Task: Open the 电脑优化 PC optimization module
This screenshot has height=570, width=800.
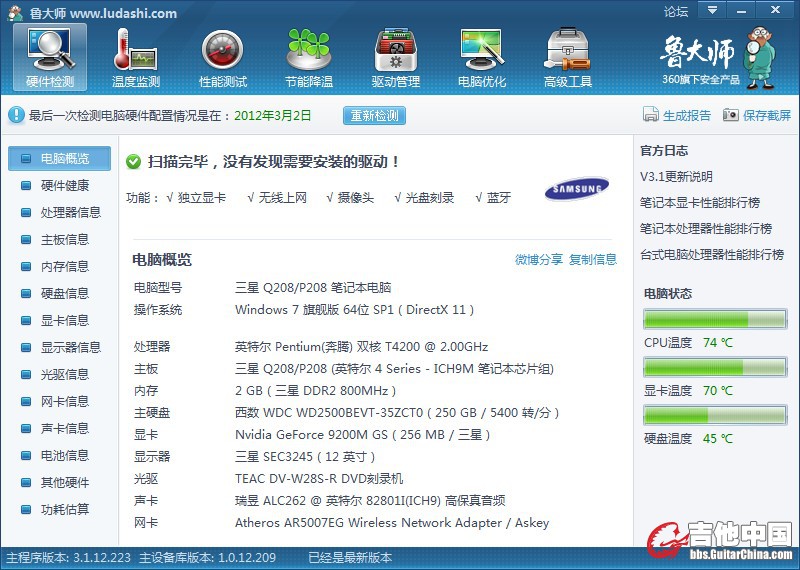Action: tap(482, 58)
